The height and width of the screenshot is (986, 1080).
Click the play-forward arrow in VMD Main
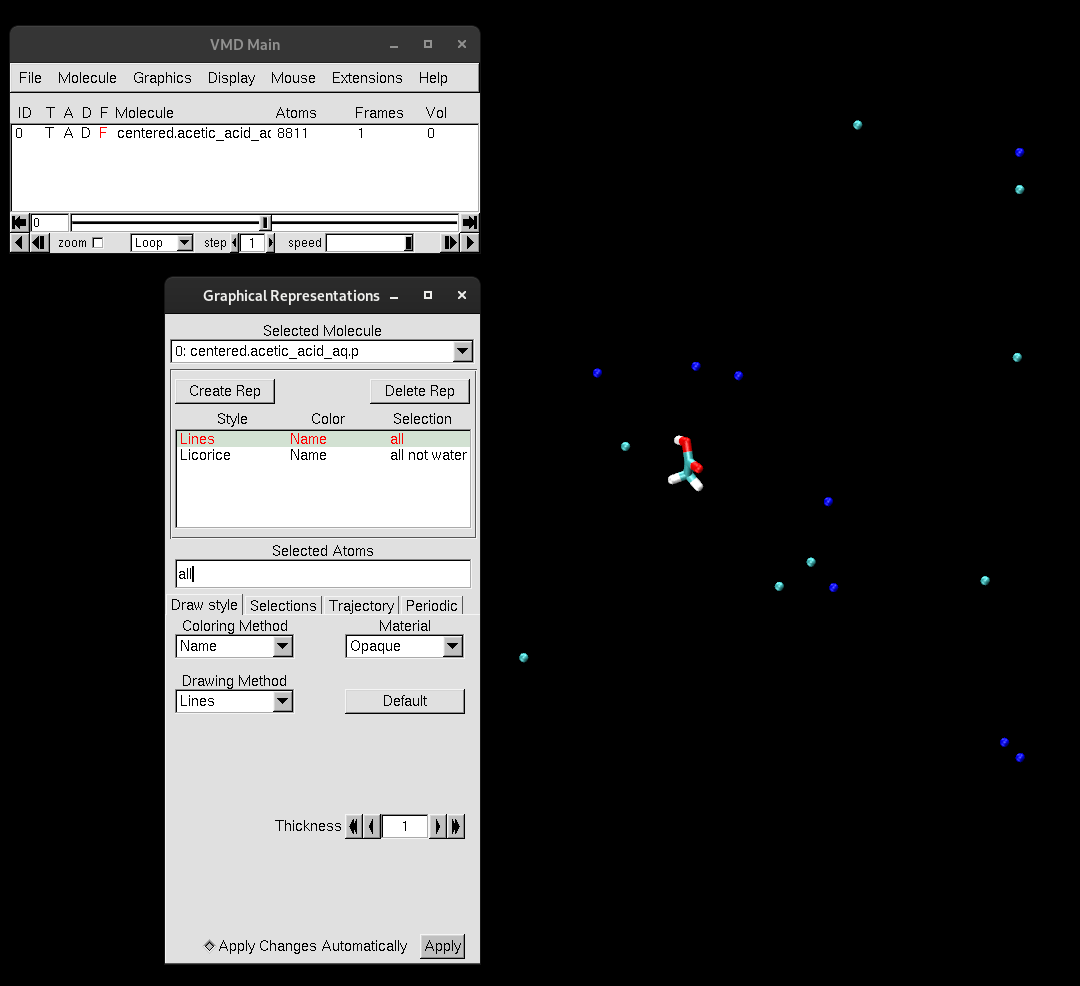tap(469, 242)
